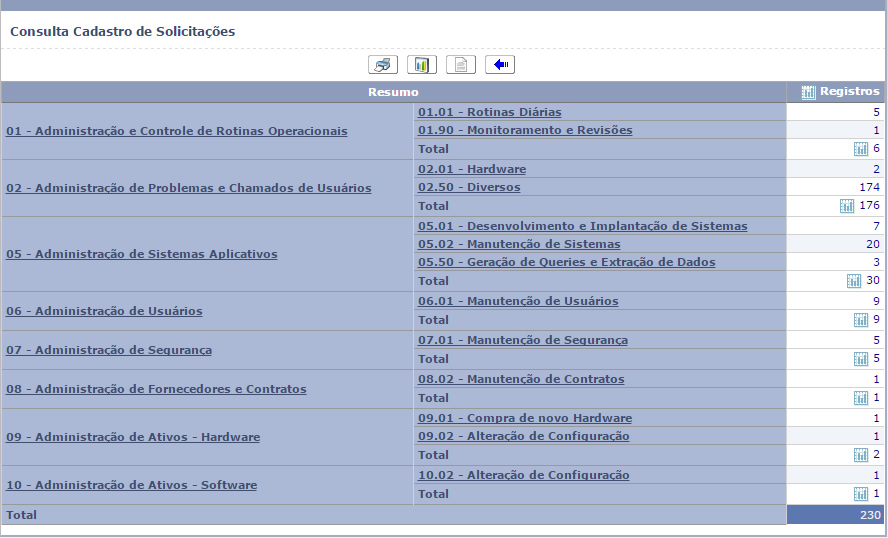Select 02 - Administração de Problemas e Chamados

pyautogui.click(x=188, y=188)
